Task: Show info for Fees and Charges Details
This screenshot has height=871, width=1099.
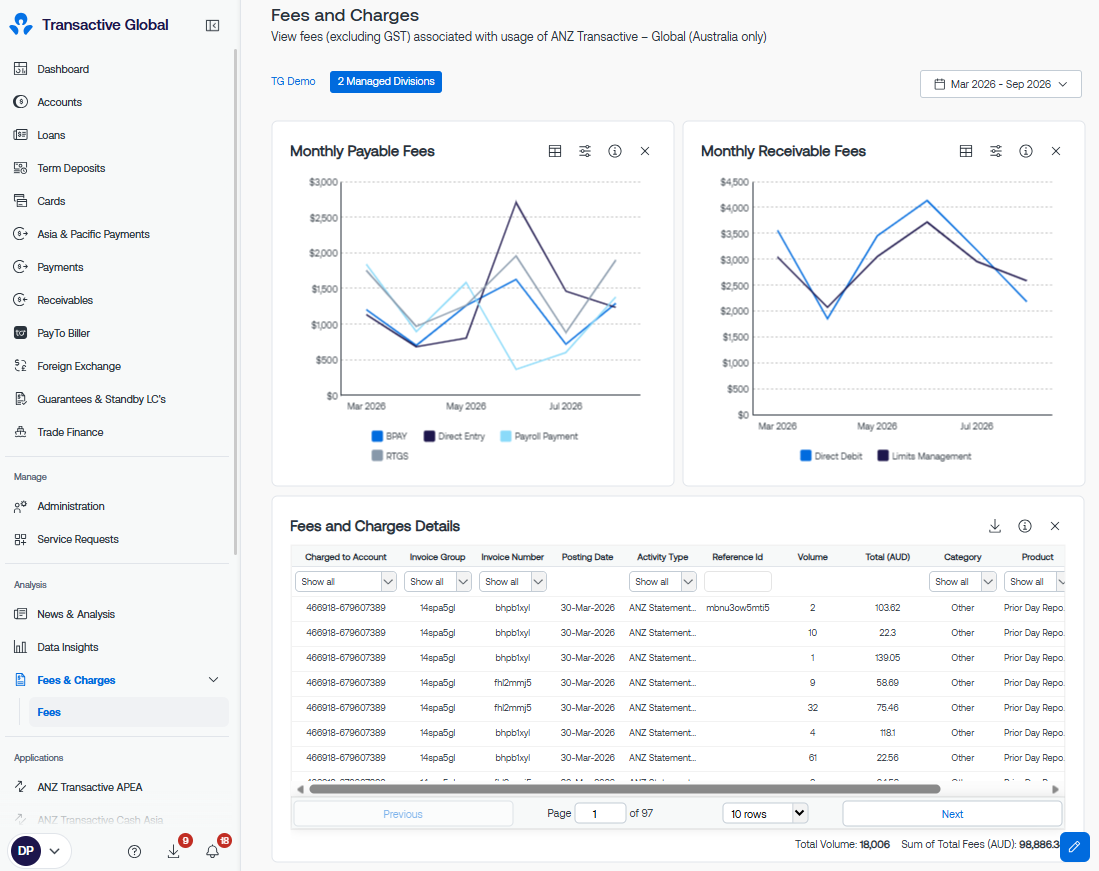Action: (x=1025, y=526)
